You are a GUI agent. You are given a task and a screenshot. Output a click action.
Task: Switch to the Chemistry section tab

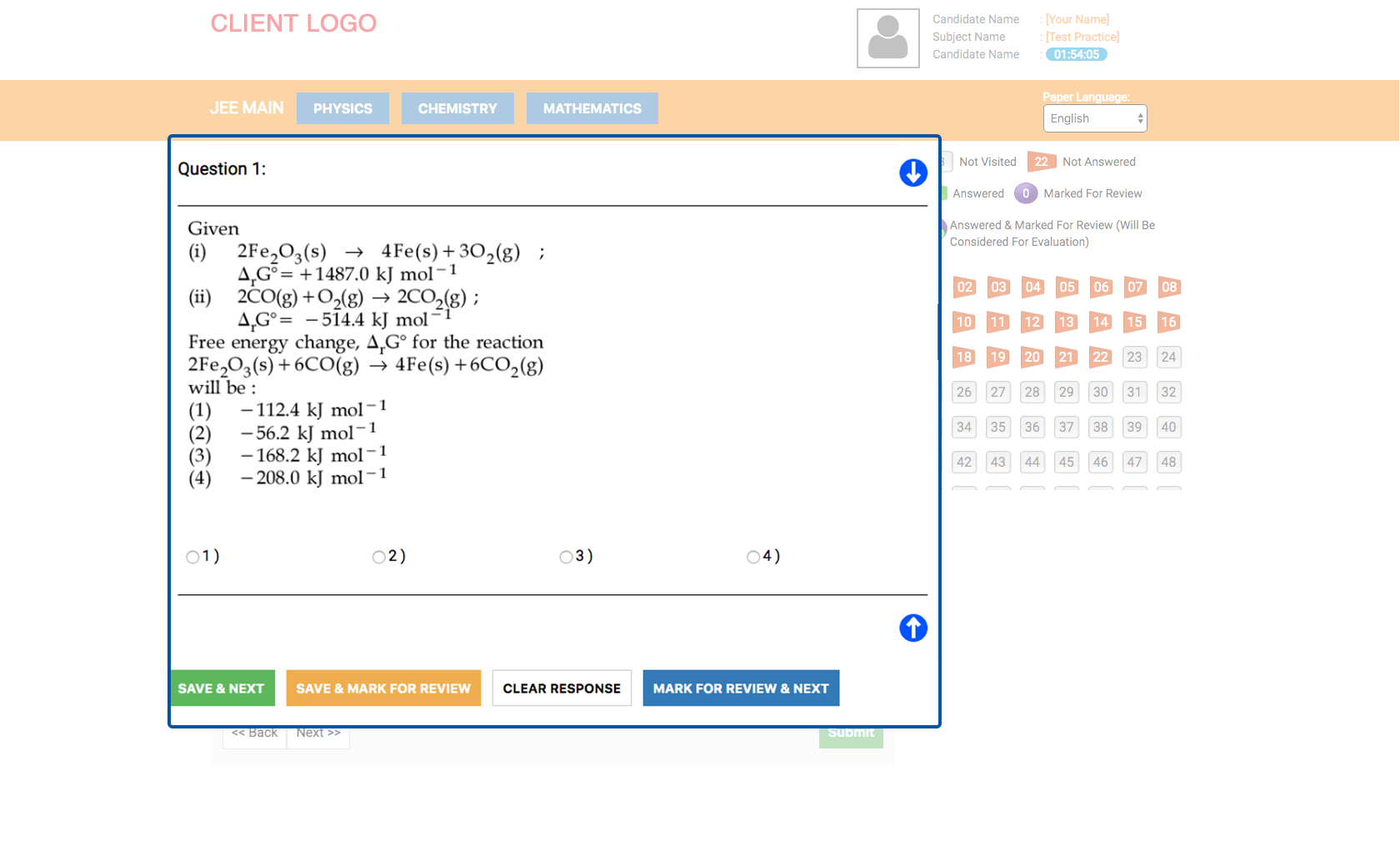tap(457, 108)
